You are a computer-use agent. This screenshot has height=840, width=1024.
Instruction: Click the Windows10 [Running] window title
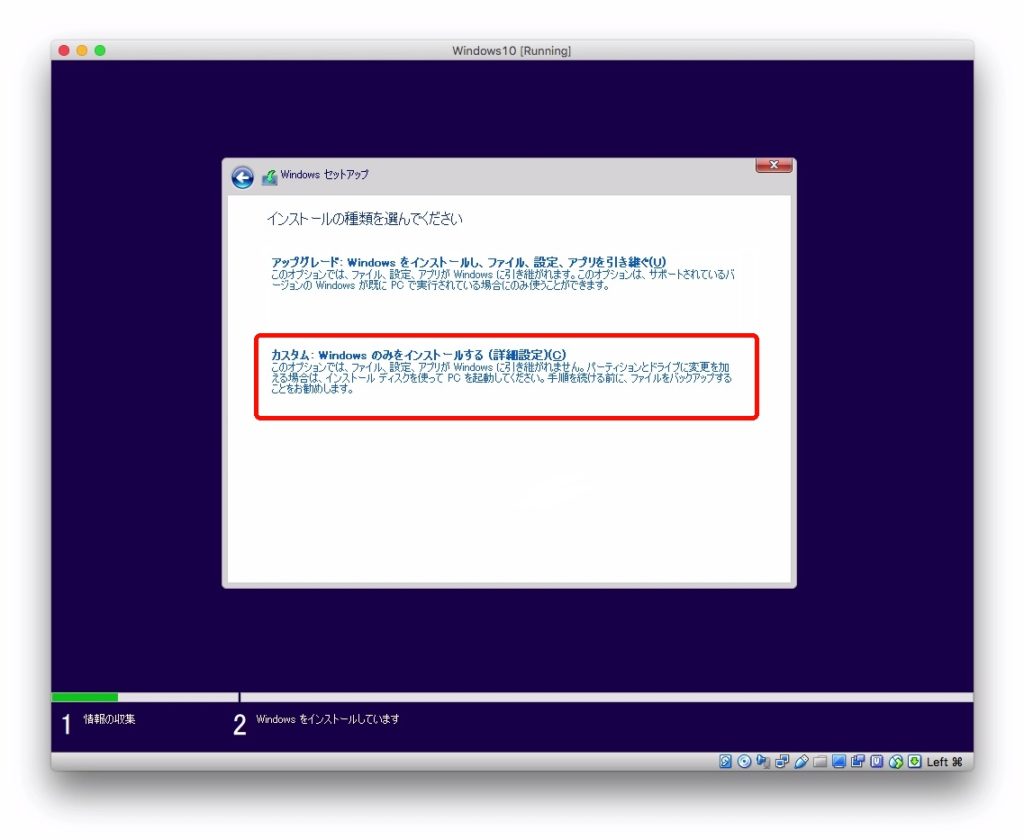[511, 51]
